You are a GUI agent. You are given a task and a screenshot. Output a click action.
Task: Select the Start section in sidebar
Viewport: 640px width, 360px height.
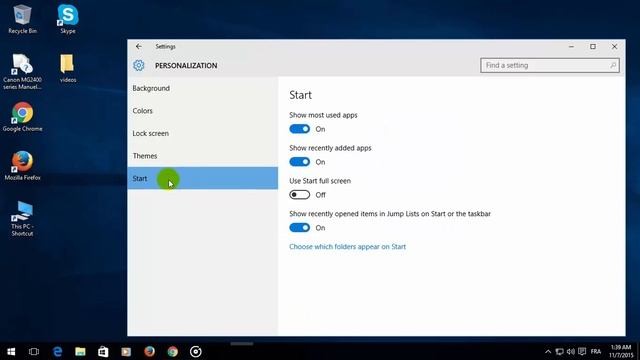coord(203,178)
